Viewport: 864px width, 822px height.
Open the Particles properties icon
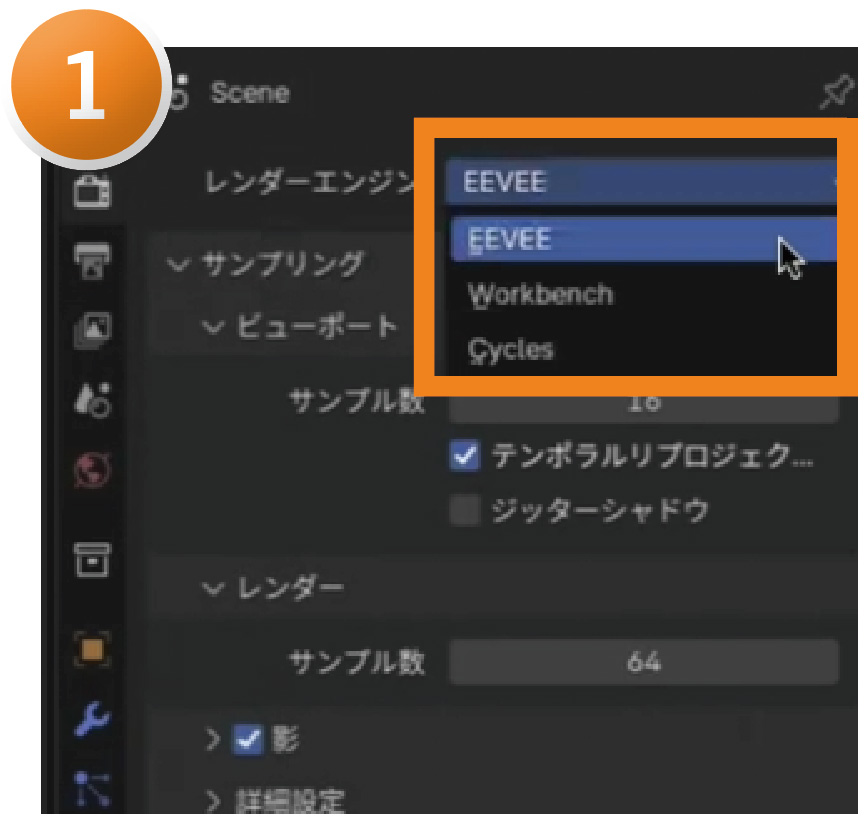tap(92, 788)
